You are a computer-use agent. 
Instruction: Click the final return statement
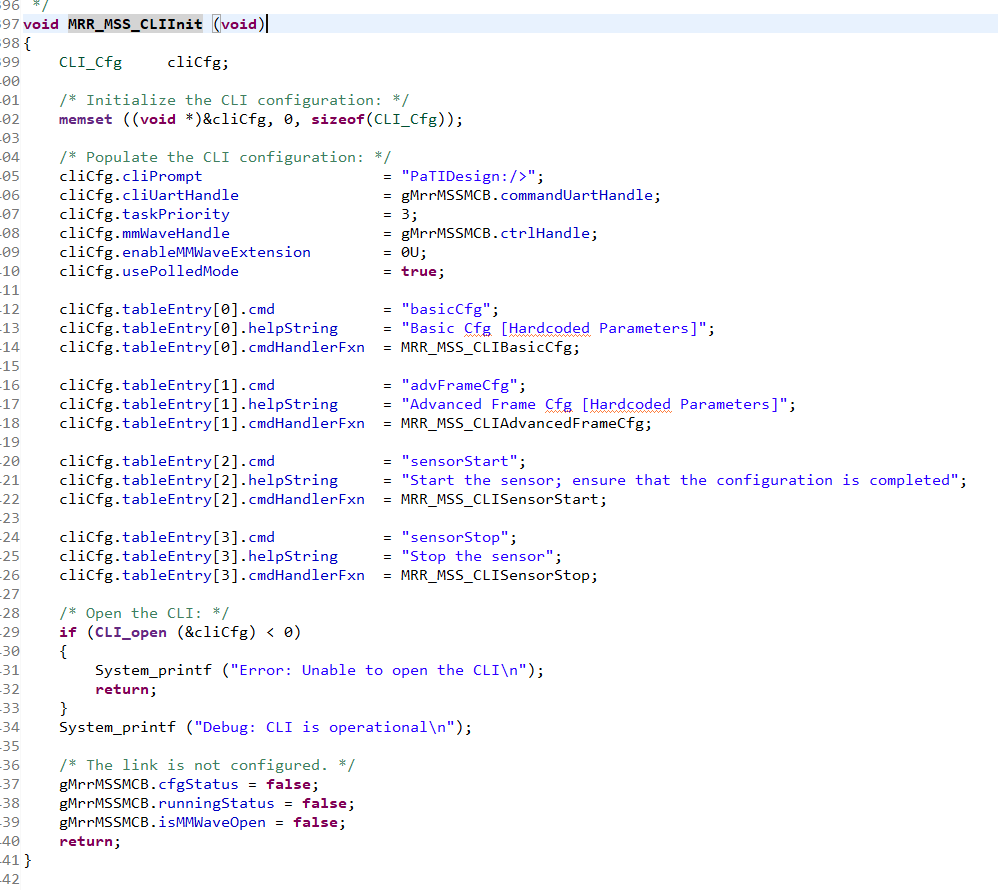89,842
